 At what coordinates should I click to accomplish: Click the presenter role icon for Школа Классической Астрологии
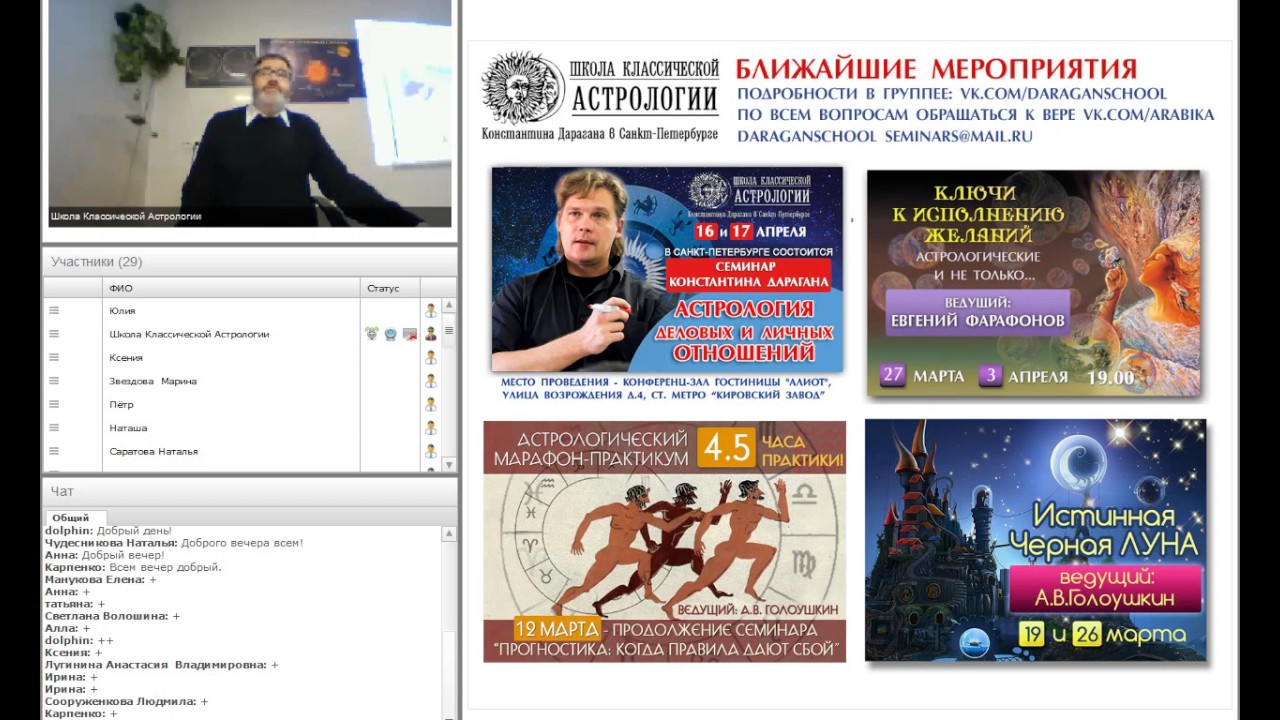(x=431, y=334)
